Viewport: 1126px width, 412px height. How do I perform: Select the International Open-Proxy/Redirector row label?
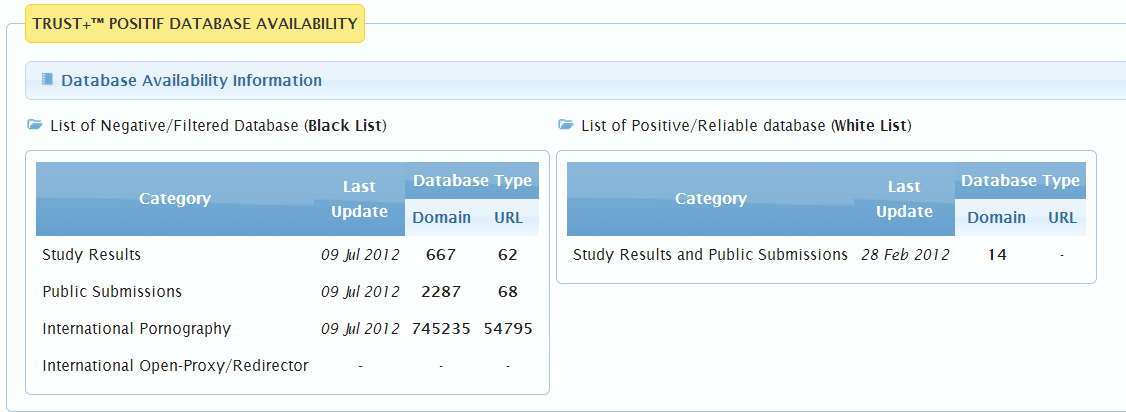[175, 366]
